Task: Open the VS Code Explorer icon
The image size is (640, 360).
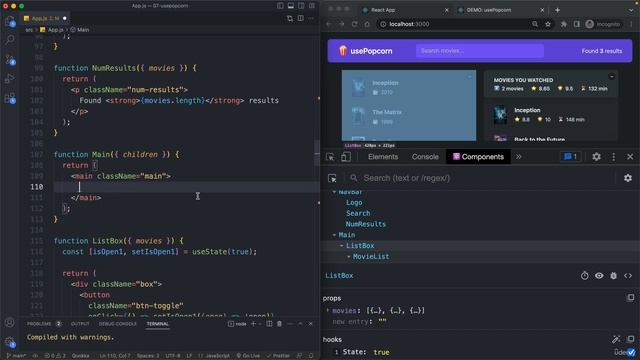Action: point(9,21)
